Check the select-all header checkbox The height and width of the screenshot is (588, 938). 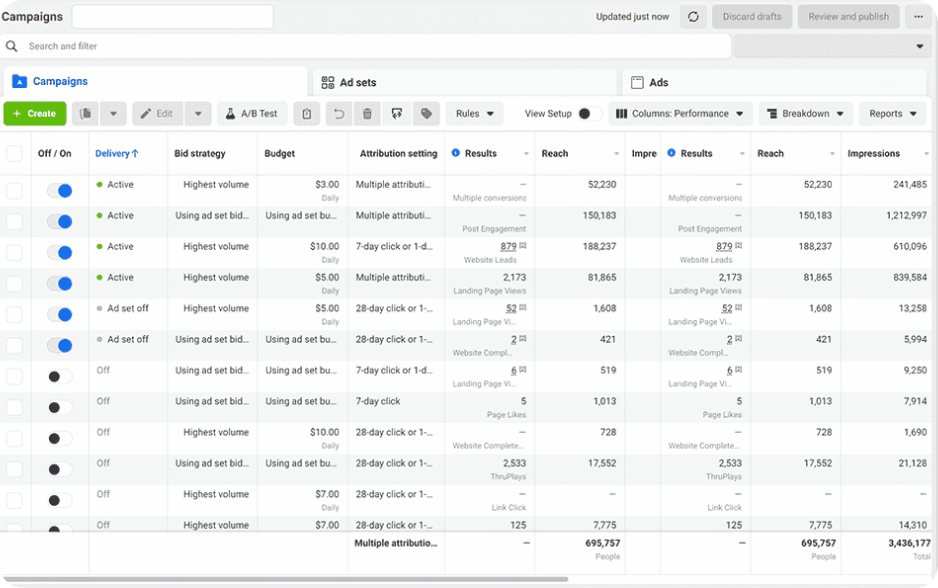(14, 154)
